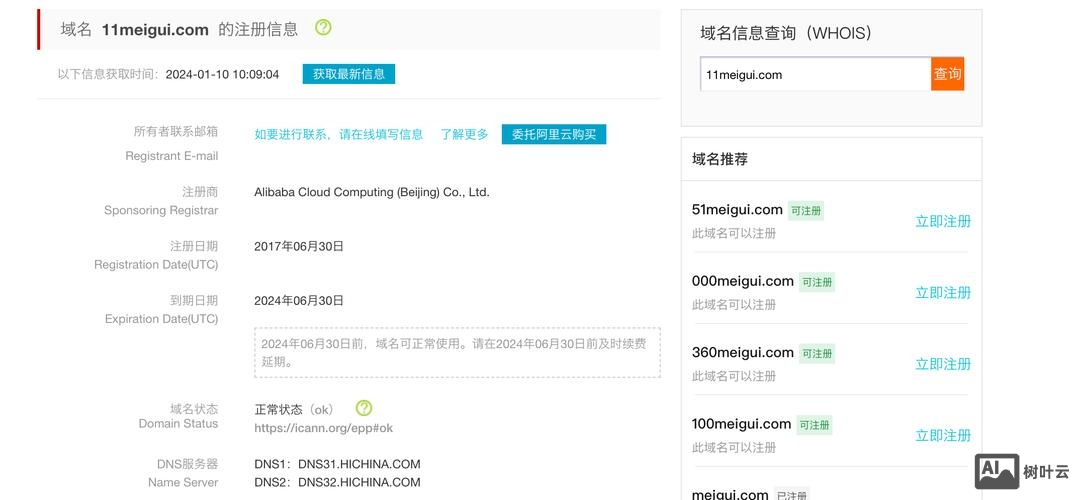The height and width of the screenshot is (500, 1077).
Task: Select the 360meigui.com domain name
Action: 742,352
